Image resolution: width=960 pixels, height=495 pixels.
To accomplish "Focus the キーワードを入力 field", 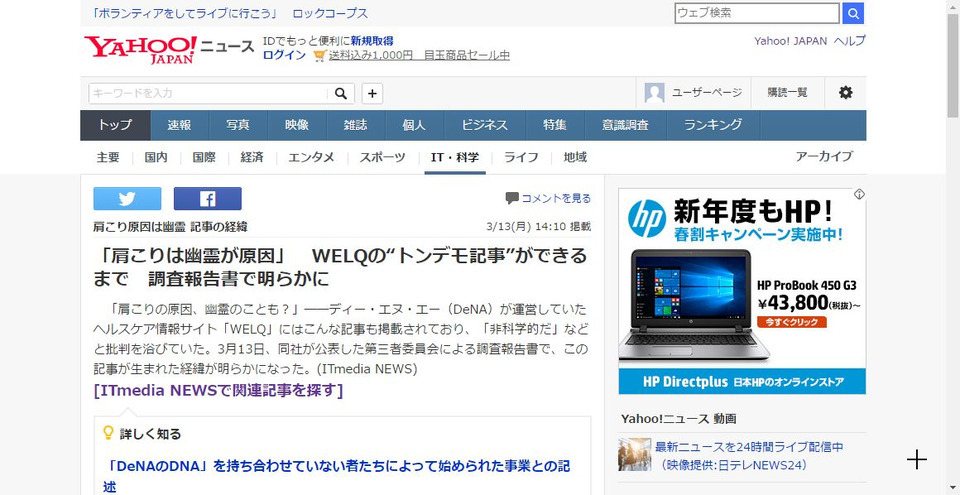I will 208,93.
